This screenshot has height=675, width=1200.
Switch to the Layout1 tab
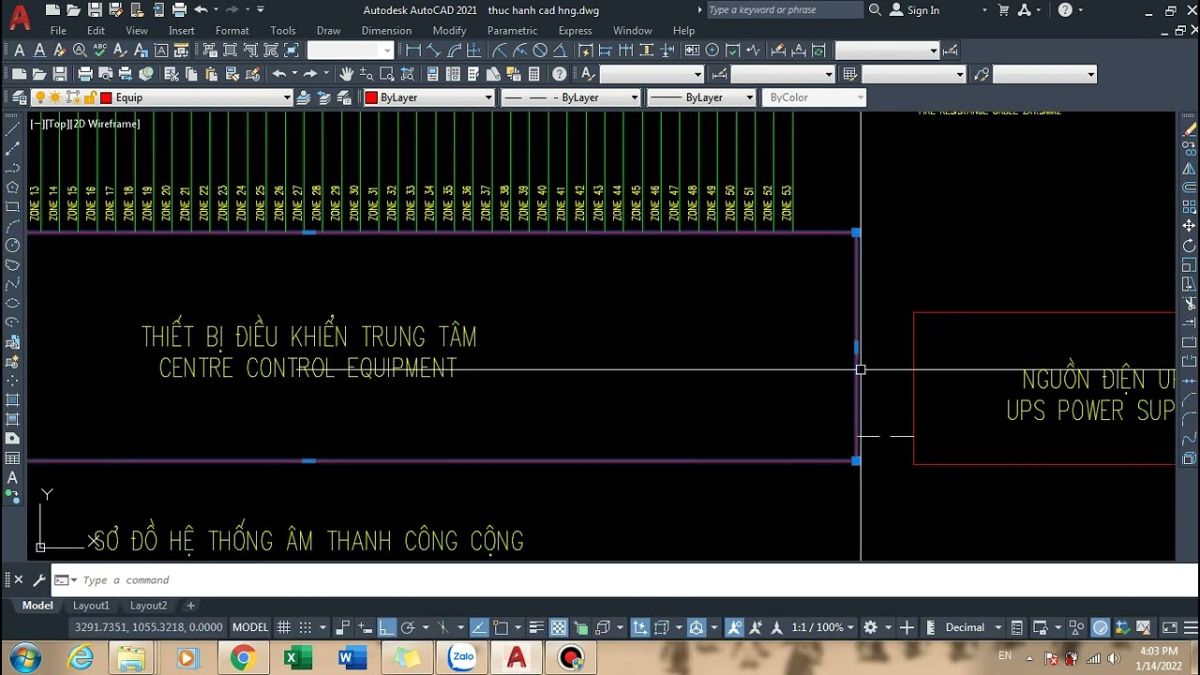pos(91,606)
